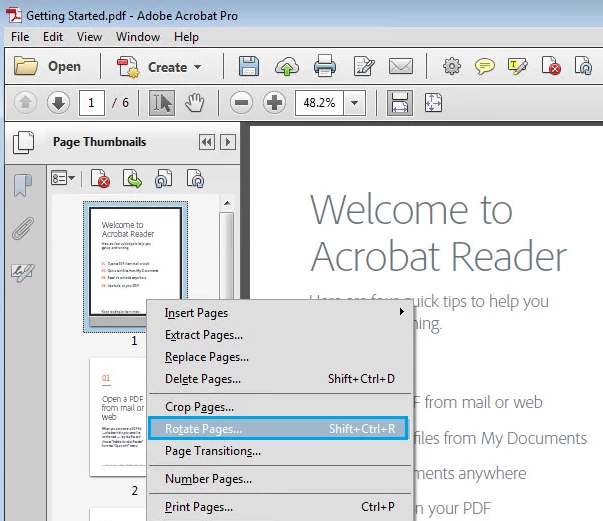Zoom in with the plus button
The image size is (603, 521).
point(274,103)
